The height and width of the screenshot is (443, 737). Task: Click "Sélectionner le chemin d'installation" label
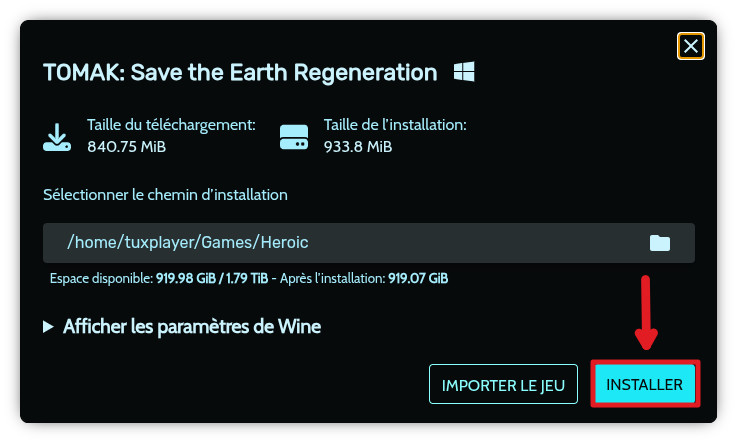[165, 195]
